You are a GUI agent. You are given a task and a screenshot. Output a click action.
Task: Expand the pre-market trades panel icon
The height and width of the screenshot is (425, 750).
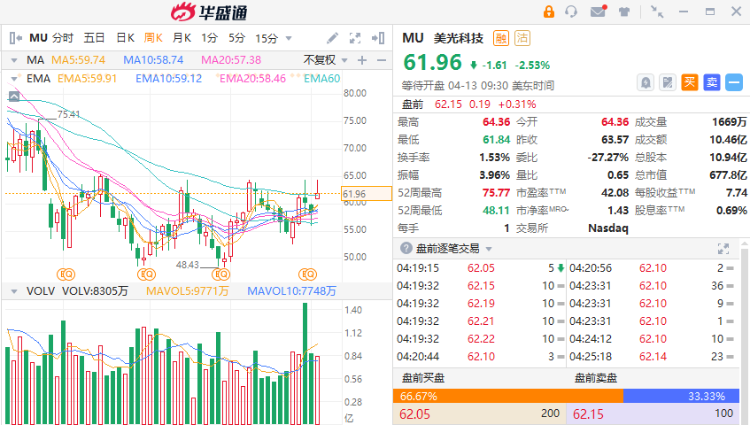coord(723,249)
